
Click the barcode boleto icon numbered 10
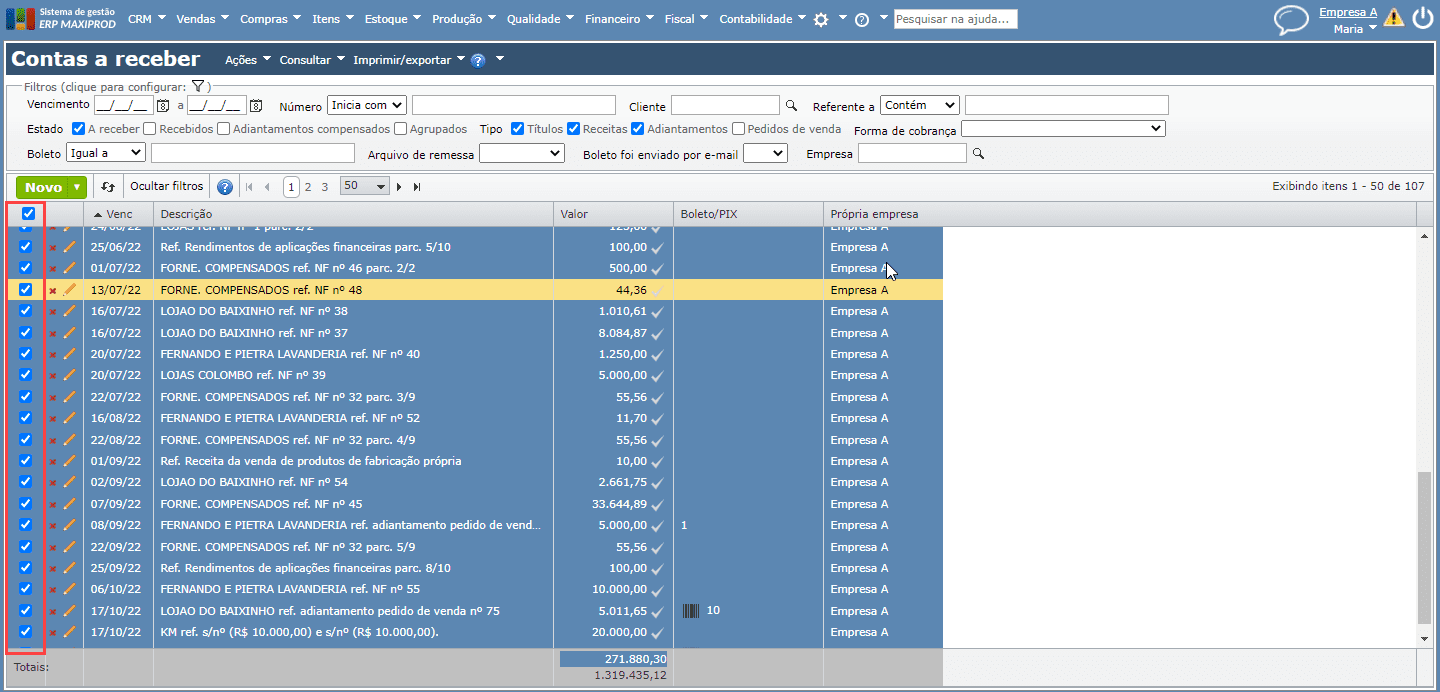[691, 610]
